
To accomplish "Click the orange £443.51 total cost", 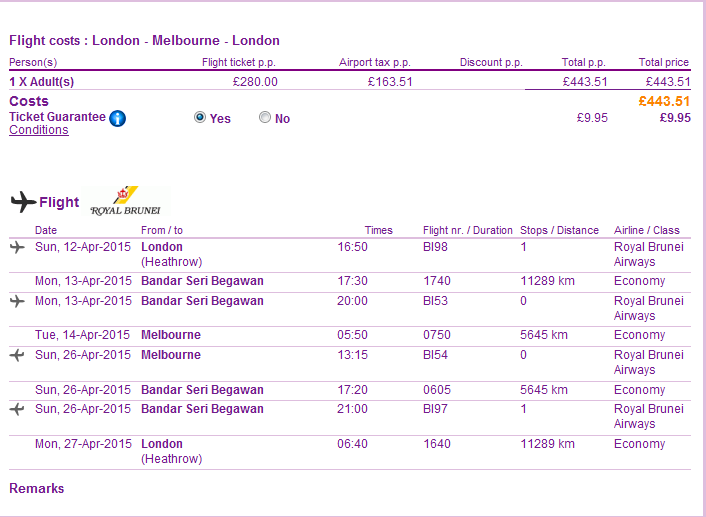I will [x=664, y=101].
